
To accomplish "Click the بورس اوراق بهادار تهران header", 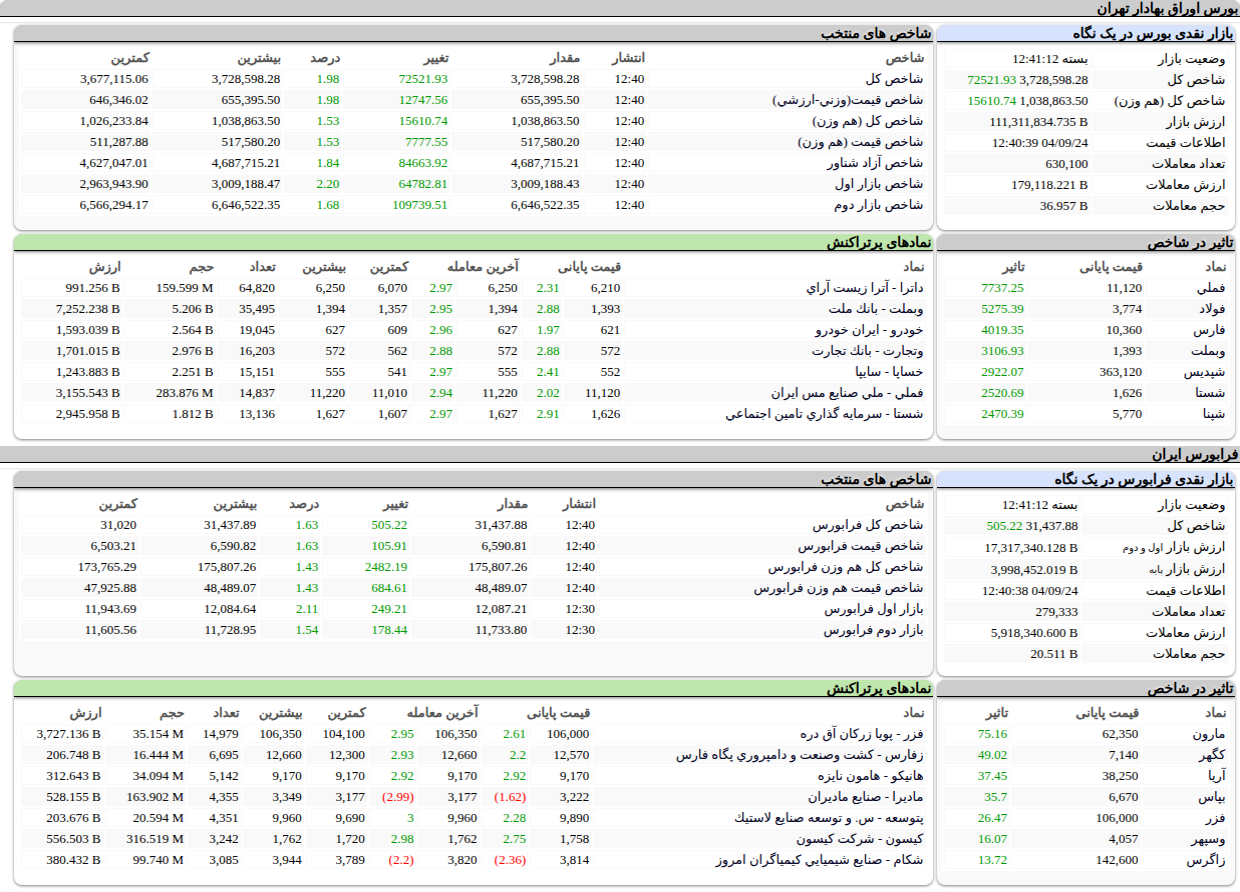I will tap(1167, 8).
